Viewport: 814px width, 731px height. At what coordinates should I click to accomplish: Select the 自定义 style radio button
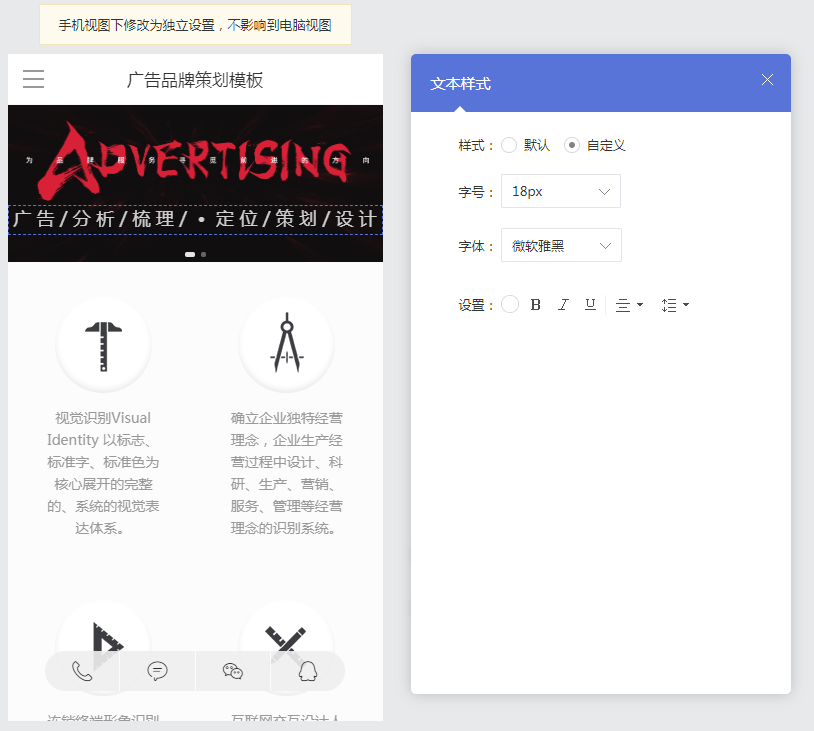[572, 145]
